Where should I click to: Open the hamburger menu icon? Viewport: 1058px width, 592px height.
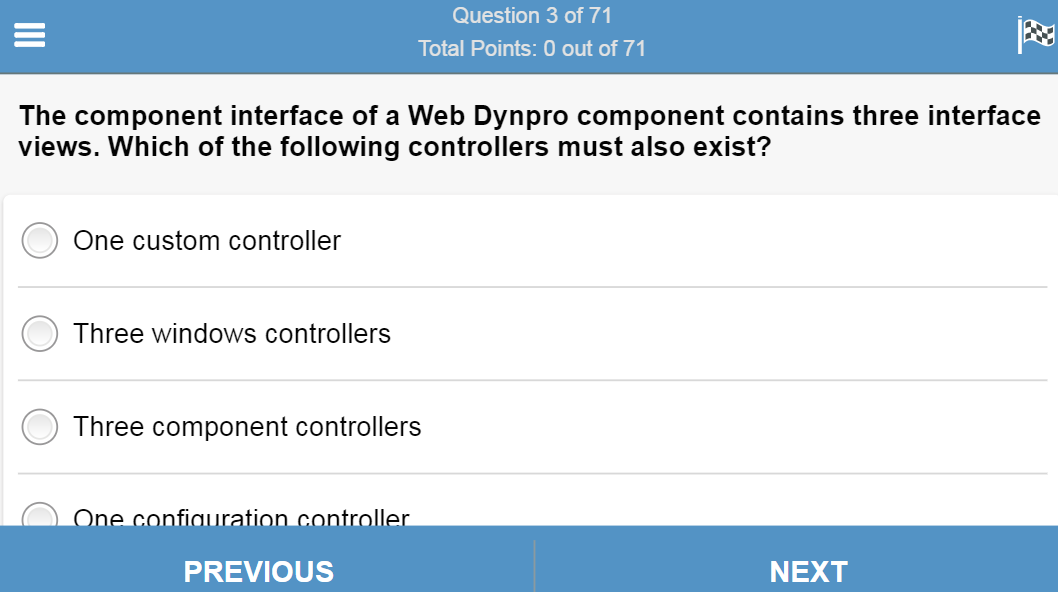click(30, 35)
